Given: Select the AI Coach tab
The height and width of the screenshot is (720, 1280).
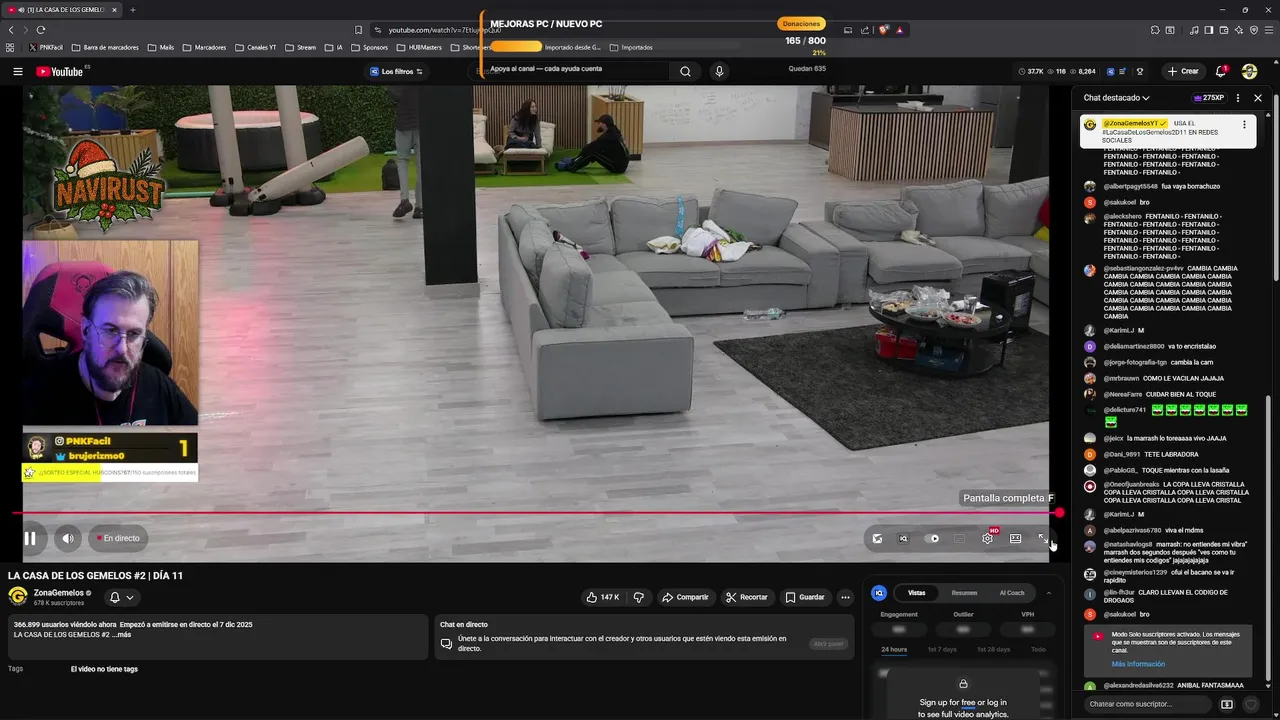Looking at the screenshot, I should pyautogui.click(x=1012, y=593).
